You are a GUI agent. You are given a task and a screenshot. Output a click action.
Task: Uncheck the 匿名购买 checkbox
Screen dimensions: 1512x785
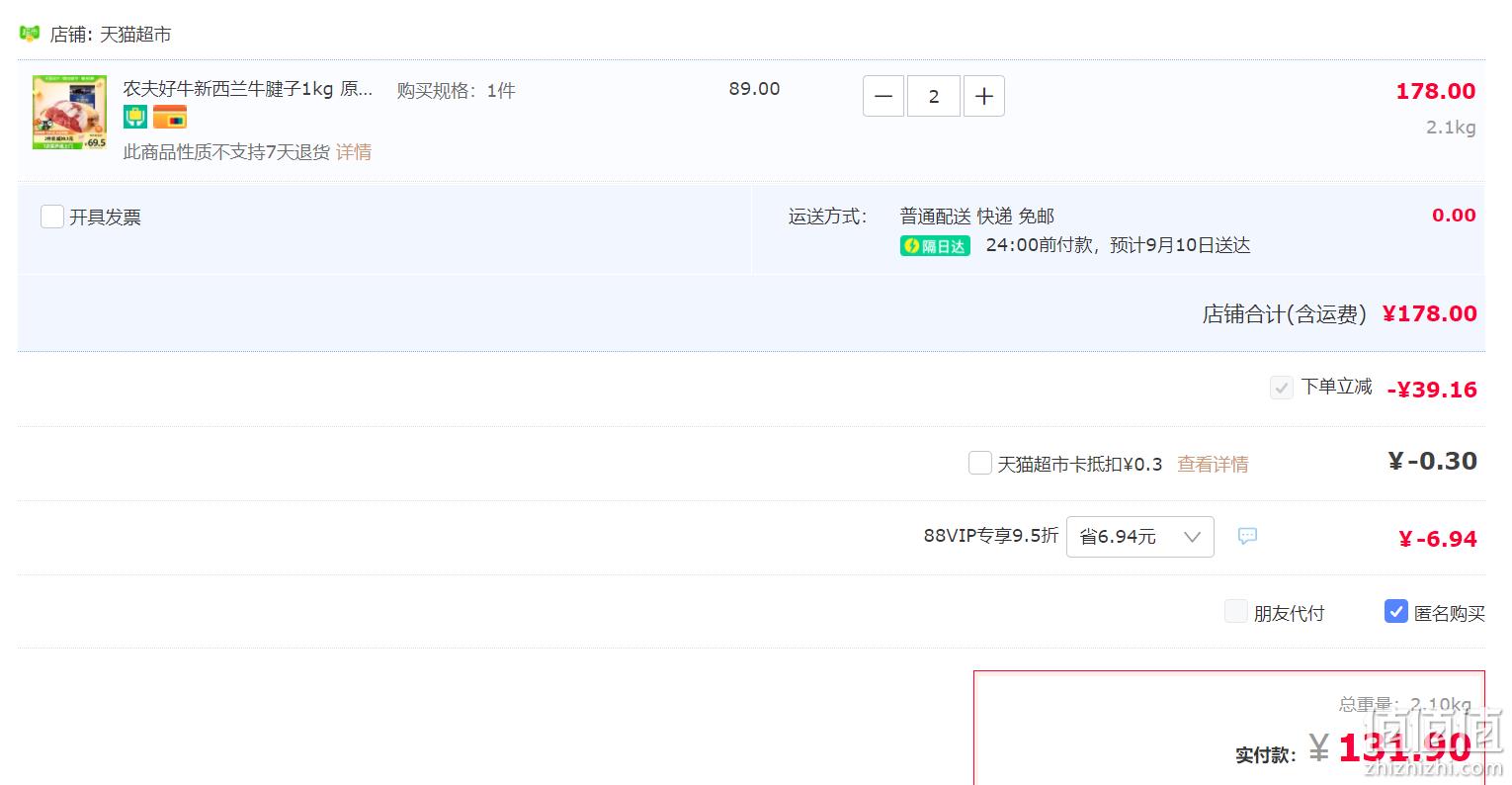tap(1396, 611)
